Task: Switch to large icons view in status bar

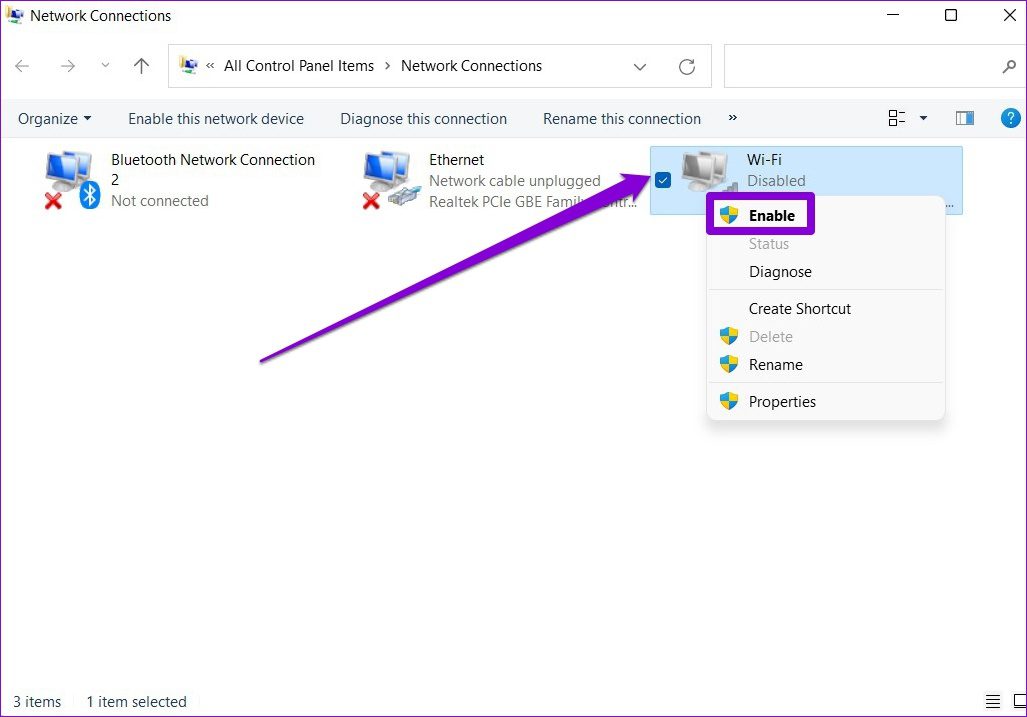Action: [1020, 701]
